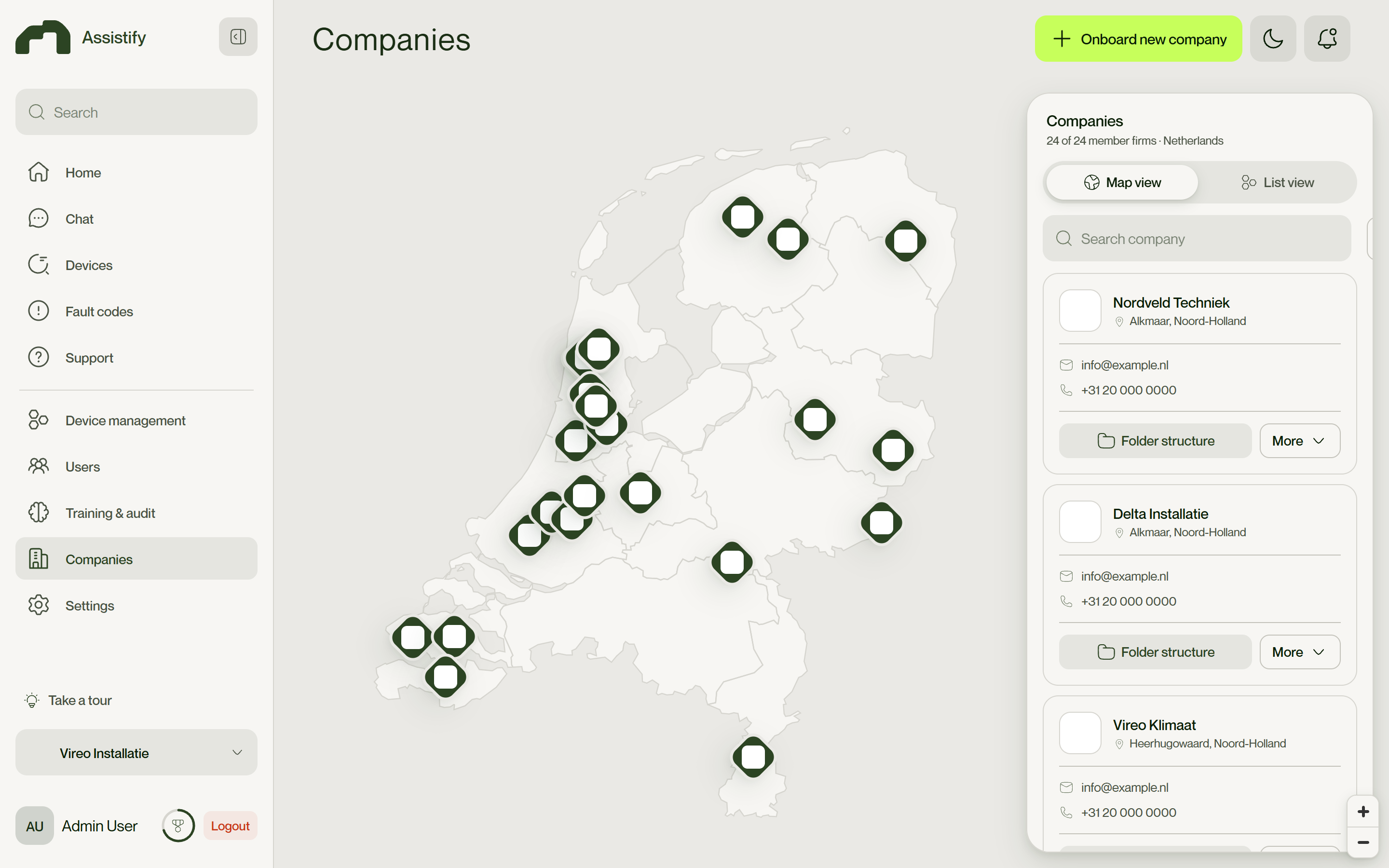Image resolution: width=1389 pixels, height=868 pixels.
Task: Zoom in on the map
Action: pos(1362,812)
